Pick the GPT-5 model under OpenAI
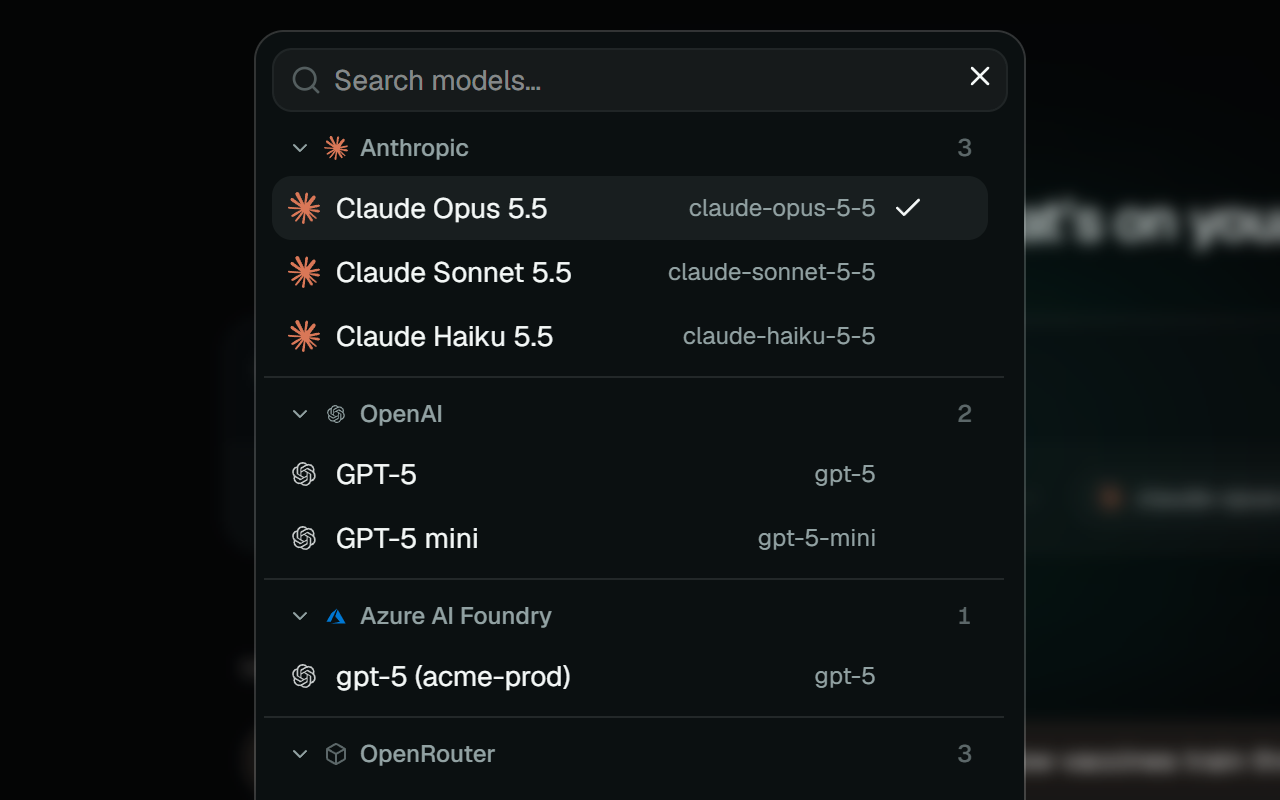The image size is (1280, 800). point(630,474)
